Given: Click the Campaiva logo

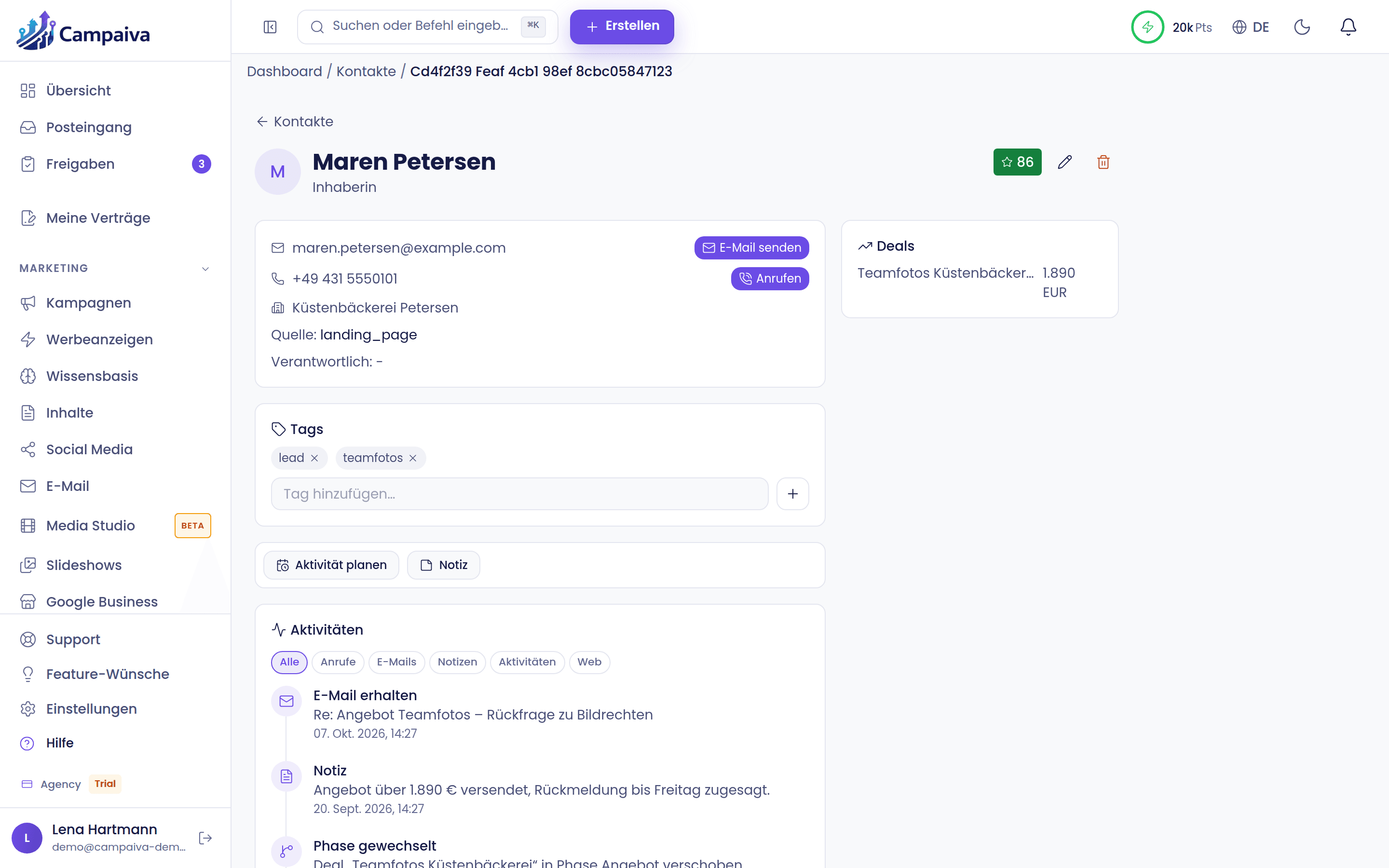Looking at the screenshot, I should 84,31.
